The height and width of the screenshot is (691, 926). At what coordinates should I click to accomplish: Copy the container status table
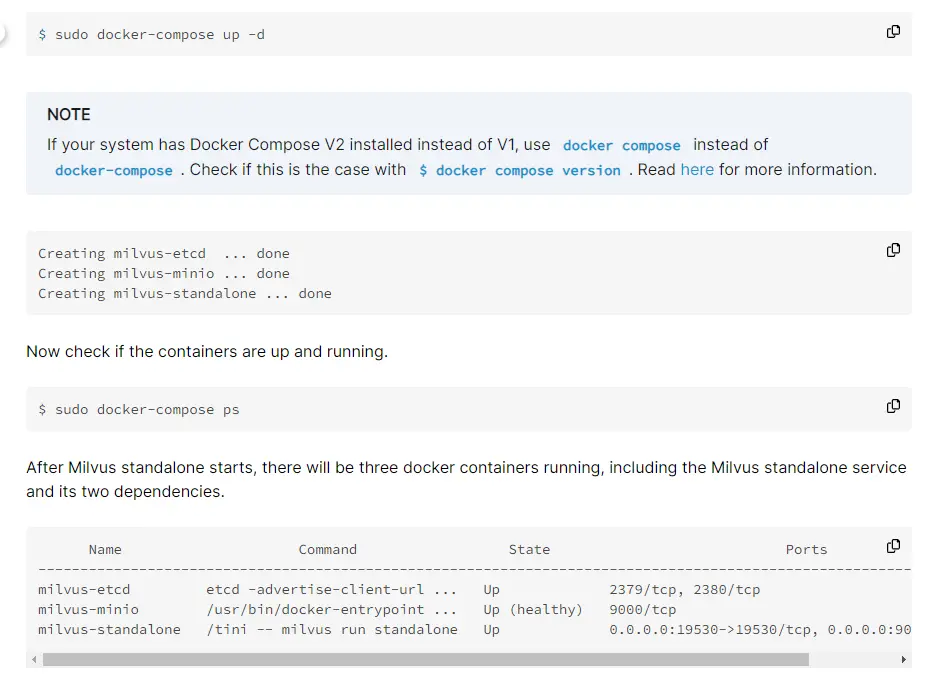click(x=893, y=546)
